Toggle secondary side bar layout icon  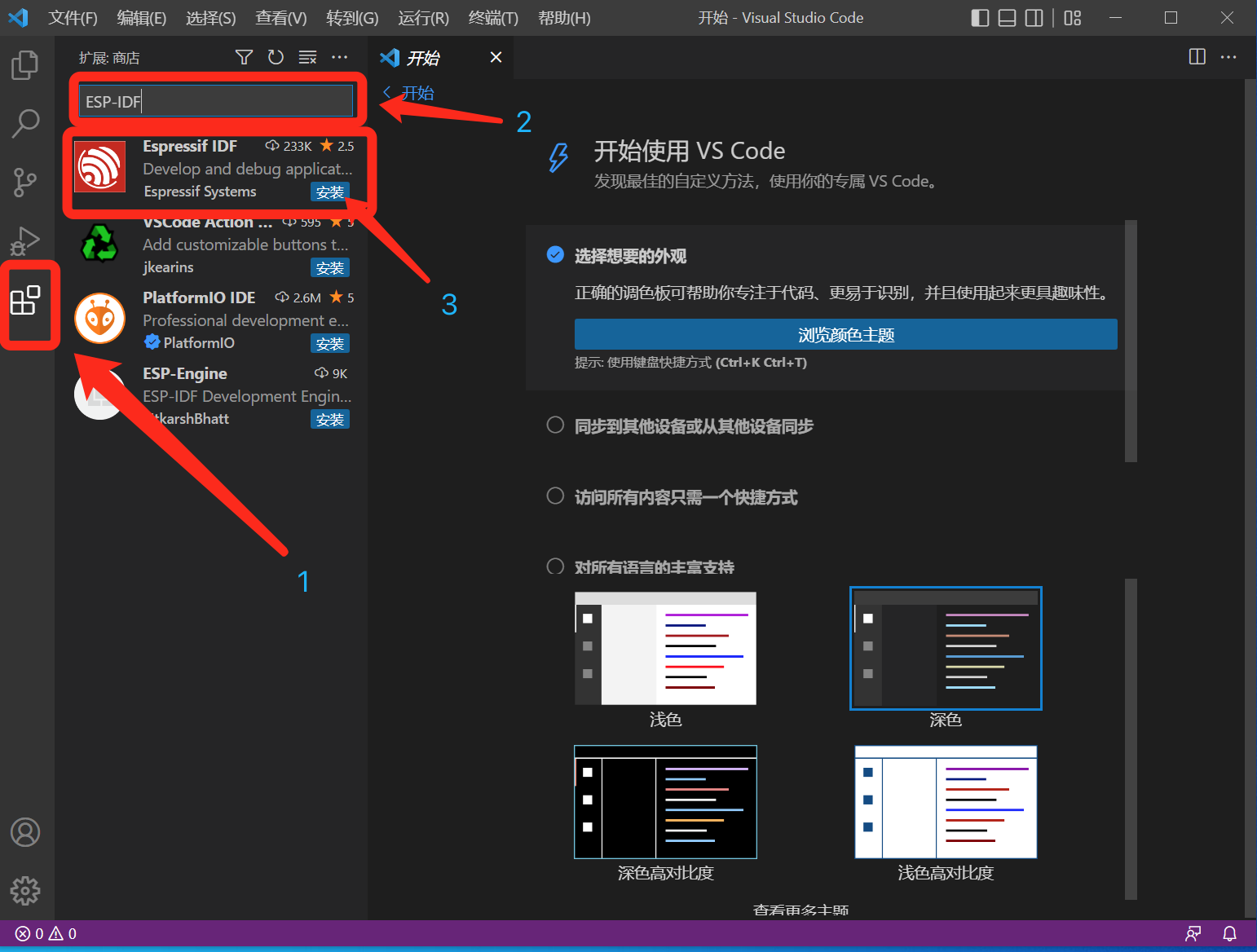pyautogui.click(x=1034, y=18)
